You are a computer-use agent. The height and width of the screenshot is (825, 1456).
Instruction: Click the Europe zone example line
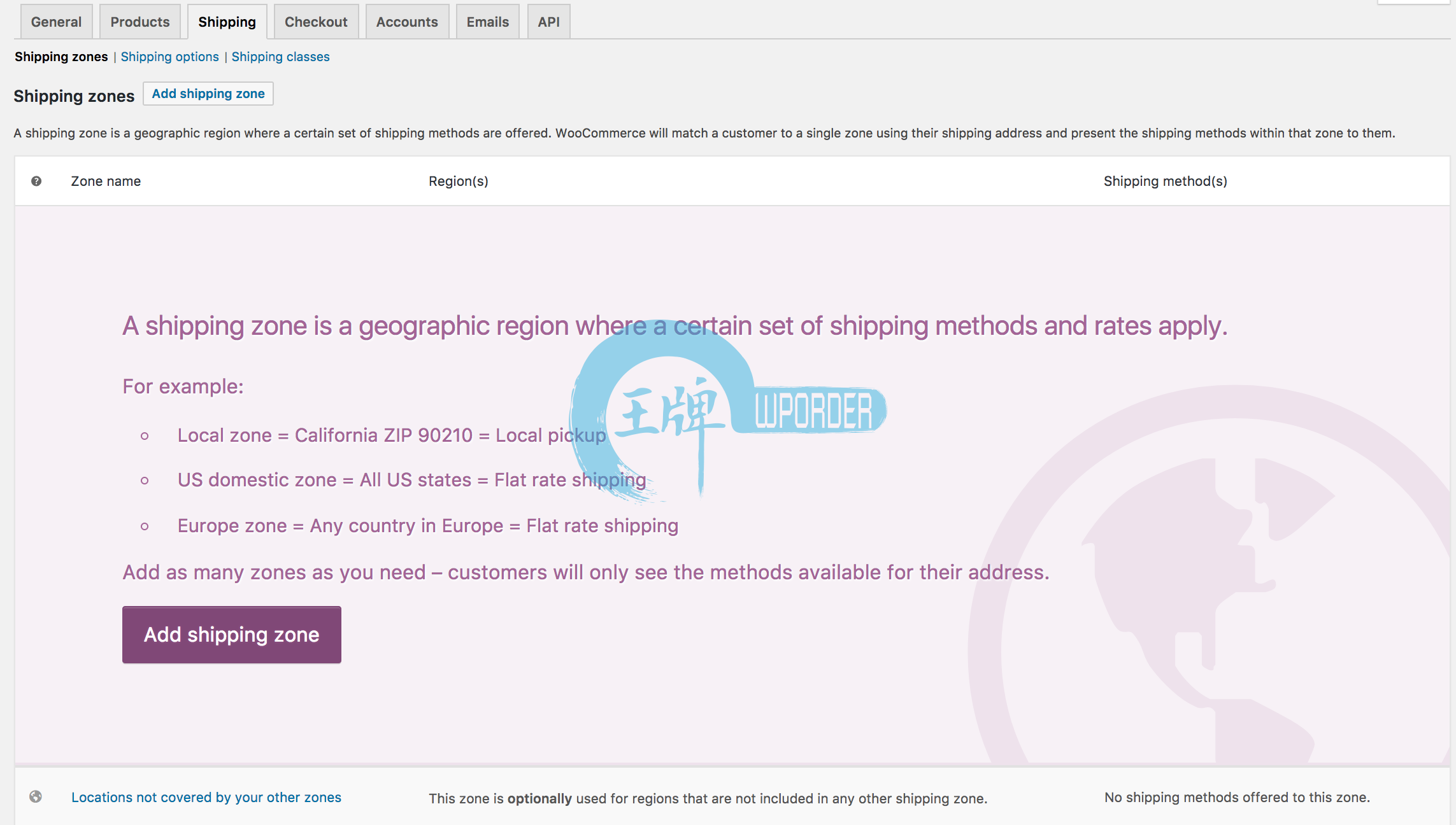(x=428, y=526)
